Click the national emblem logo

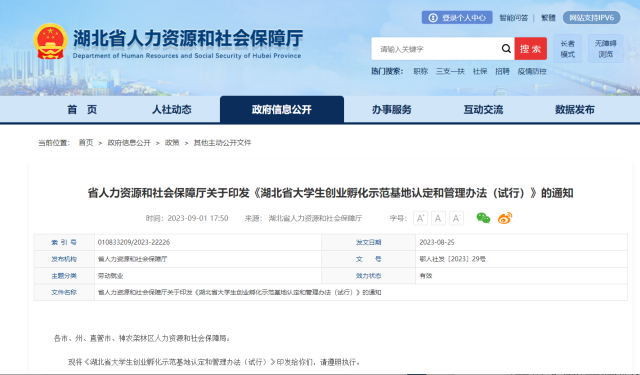coord(50,41)
